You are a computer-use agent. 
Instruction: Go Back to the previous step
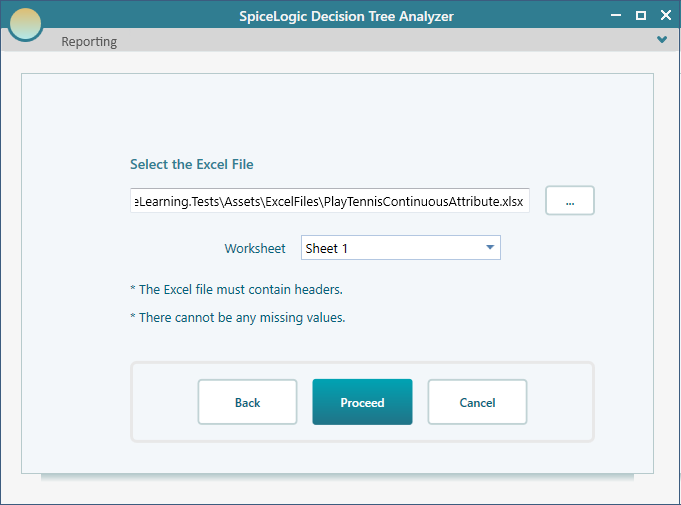click(x=248, y=402)
